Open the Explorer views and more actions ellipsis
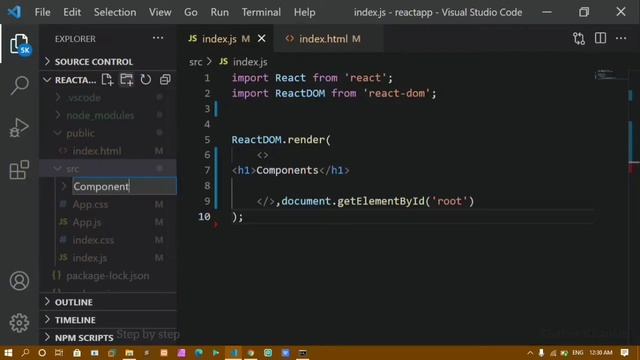Viewport: 640px width, 360px height. [158, 38]
